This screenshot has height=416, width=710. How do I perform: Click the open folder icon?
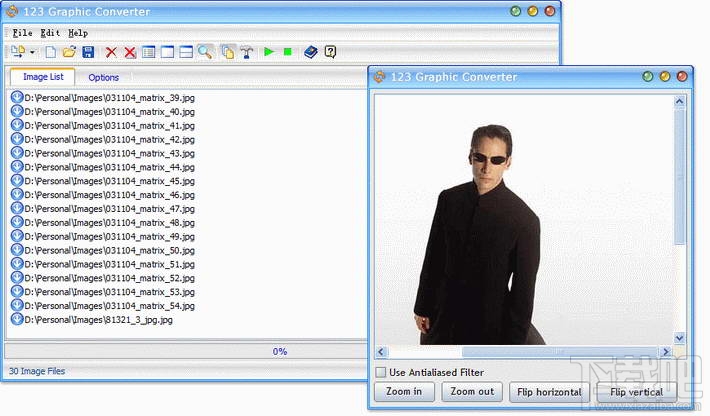click(x=69, y=52)
